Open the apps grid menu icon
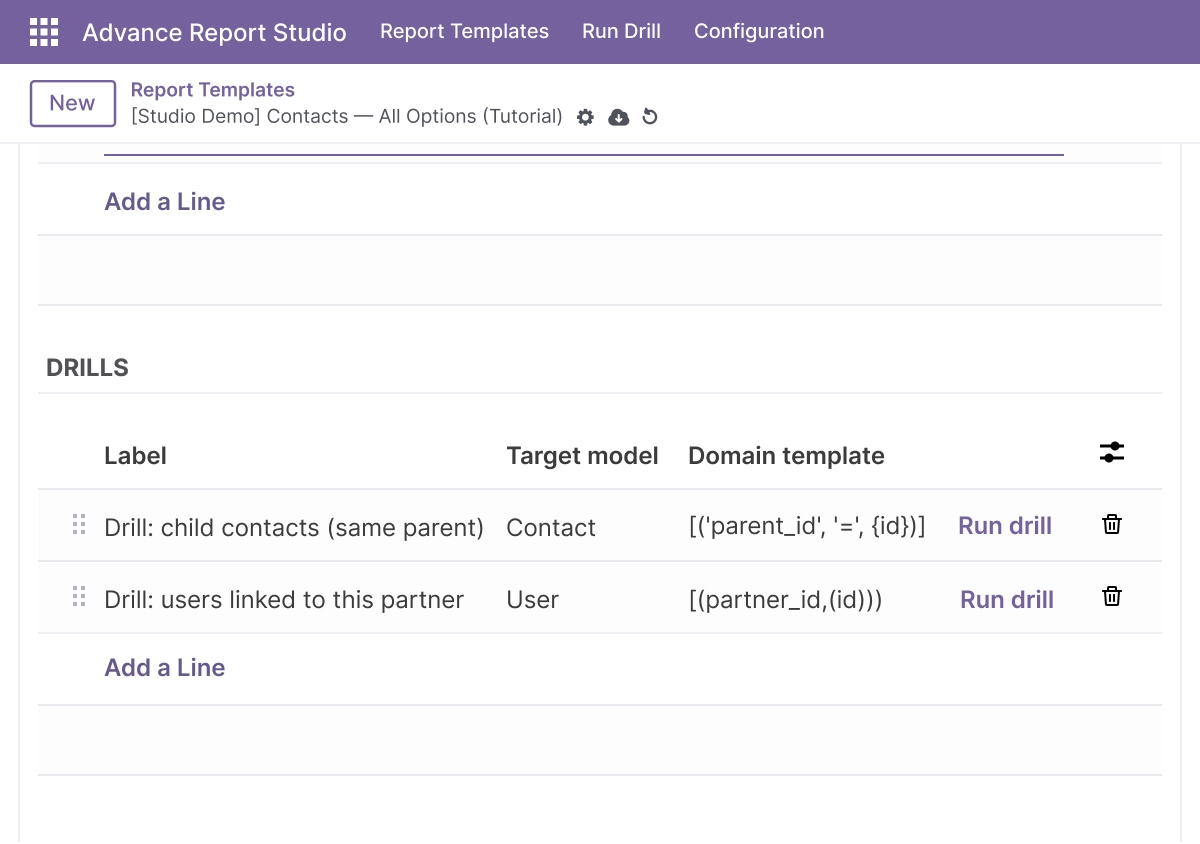Viewport: 1200px width, 844px height. 44,32
